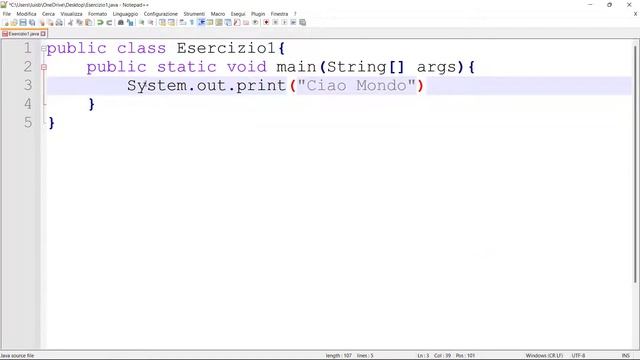
Task: Click the UTF-8 encoding status entry
Action: [x=578, y=356]
